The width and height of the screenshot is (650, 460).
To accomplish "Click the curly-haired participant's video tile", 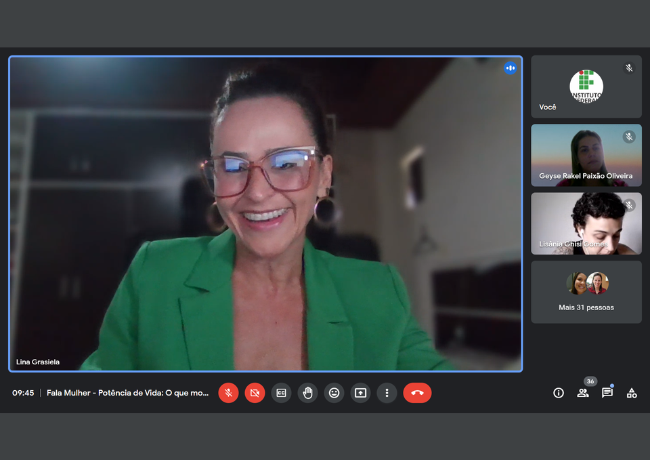I will point(586,223).
